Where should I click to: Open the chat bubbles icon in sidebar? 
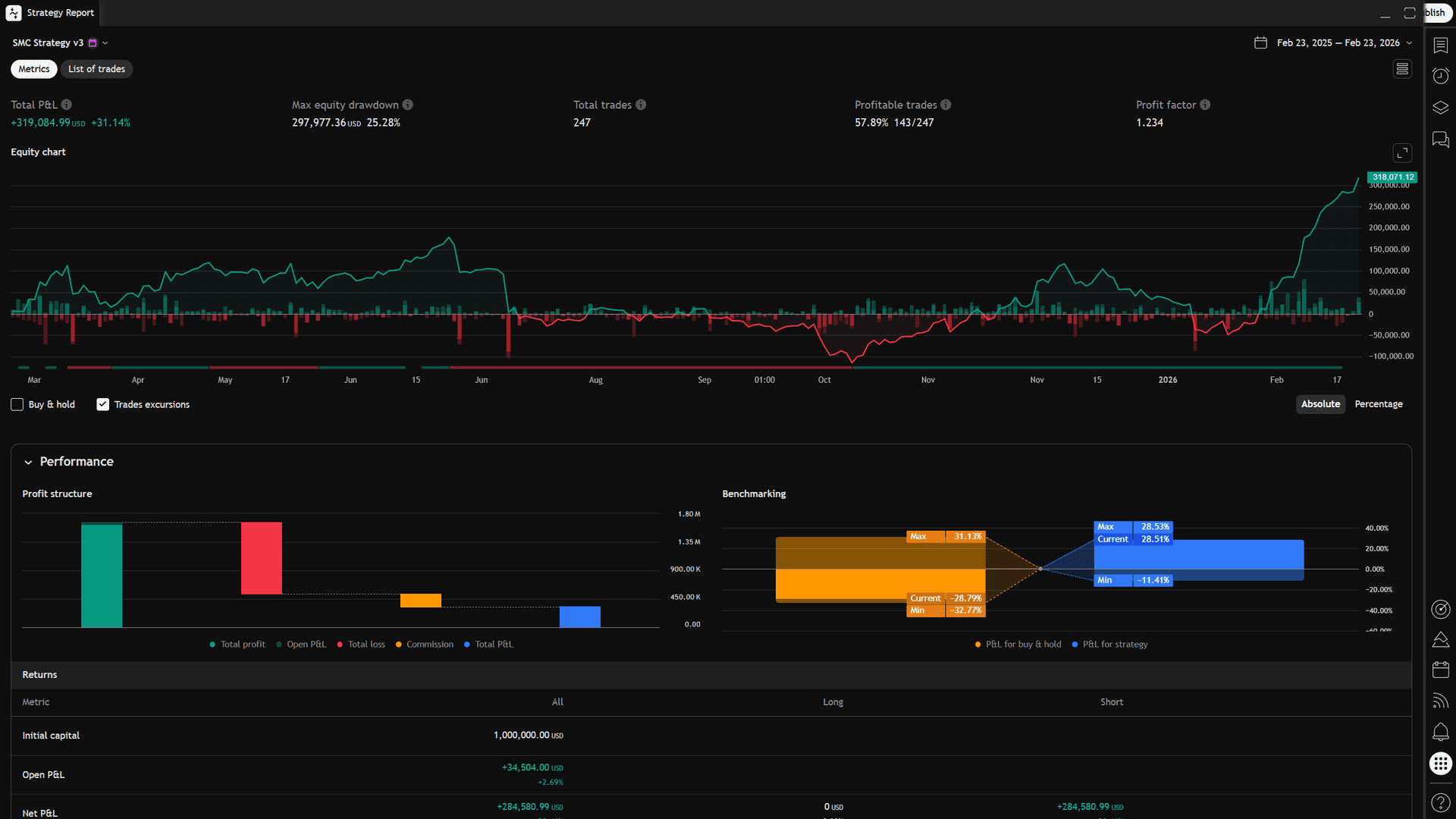(1440, 140)
